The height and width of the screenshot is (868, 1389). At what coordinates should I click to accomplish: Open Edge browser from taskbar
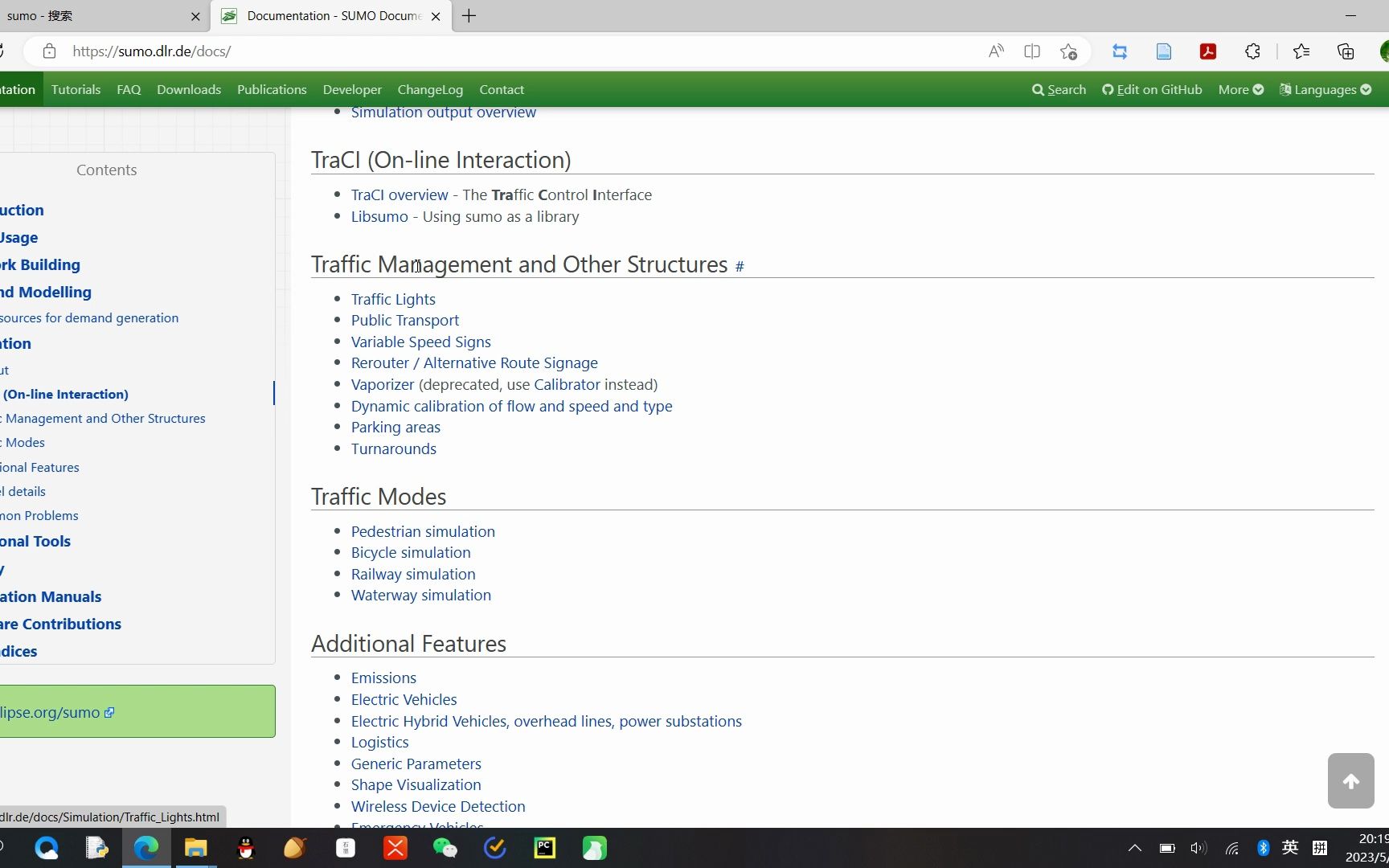coord(146,848)
